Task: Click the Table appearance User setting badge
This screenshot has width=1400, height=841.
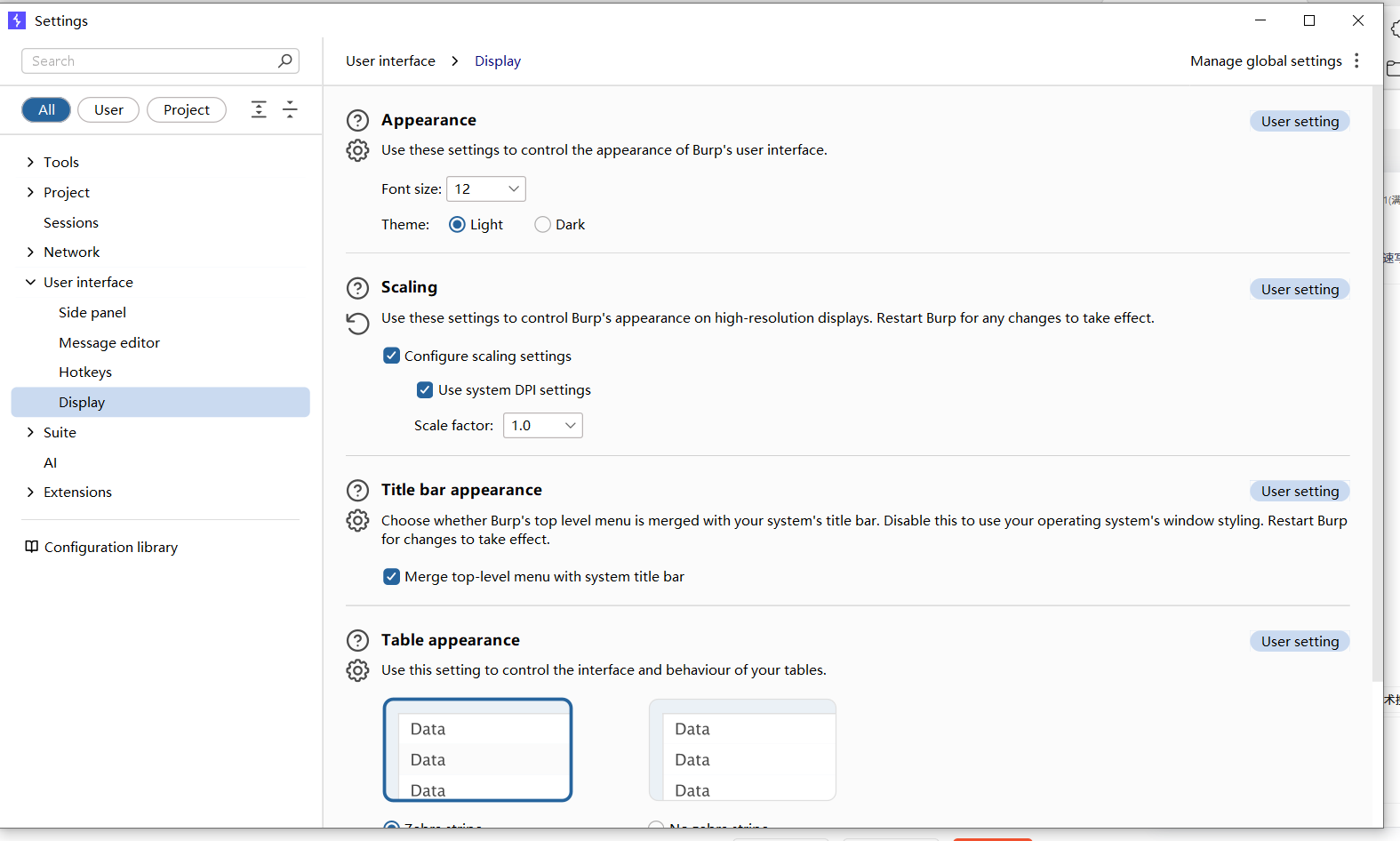Action: 1300,641
